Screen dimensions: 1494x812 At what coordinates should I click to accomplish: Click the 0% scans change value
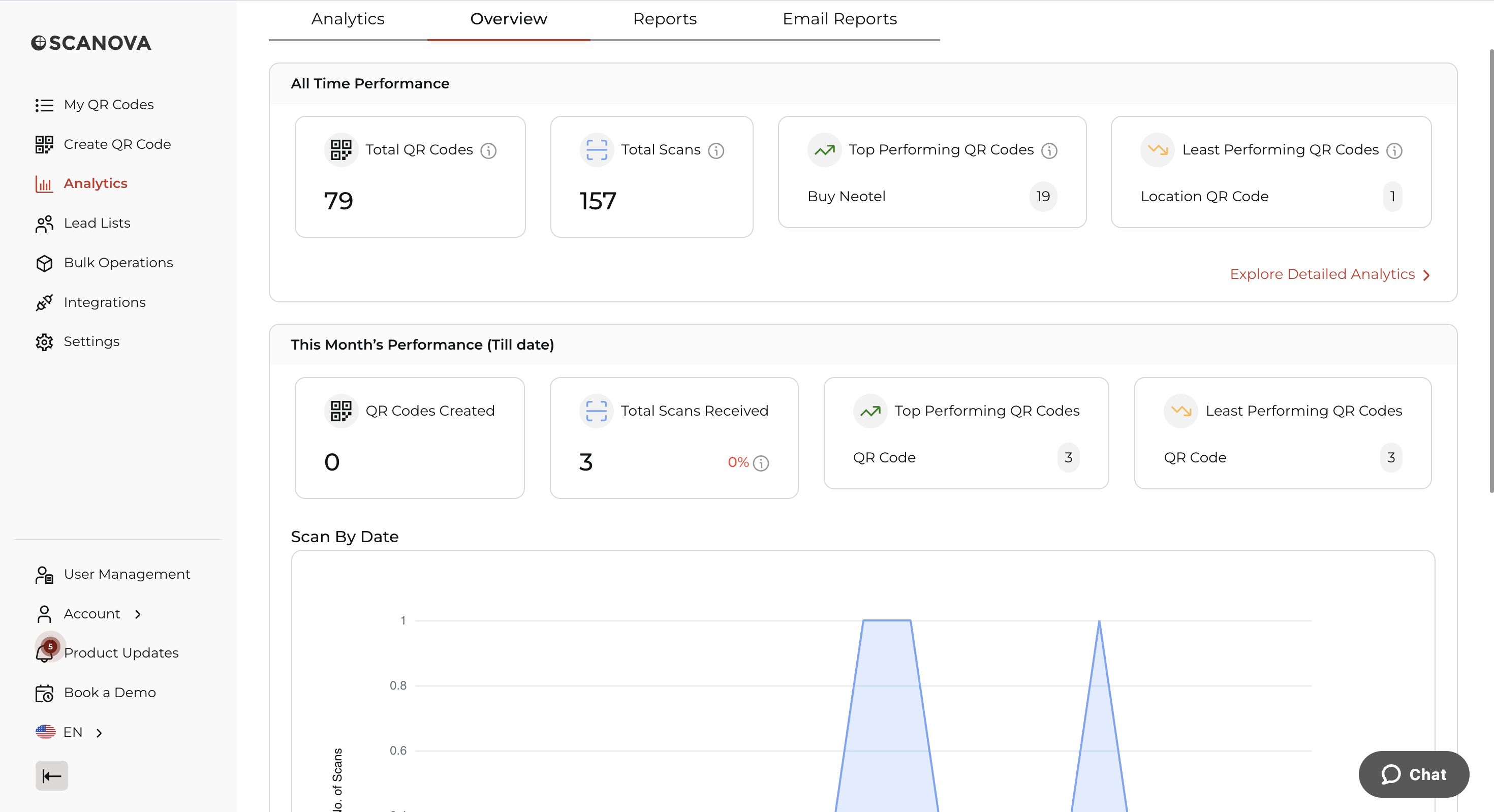[x=738, y=462]
